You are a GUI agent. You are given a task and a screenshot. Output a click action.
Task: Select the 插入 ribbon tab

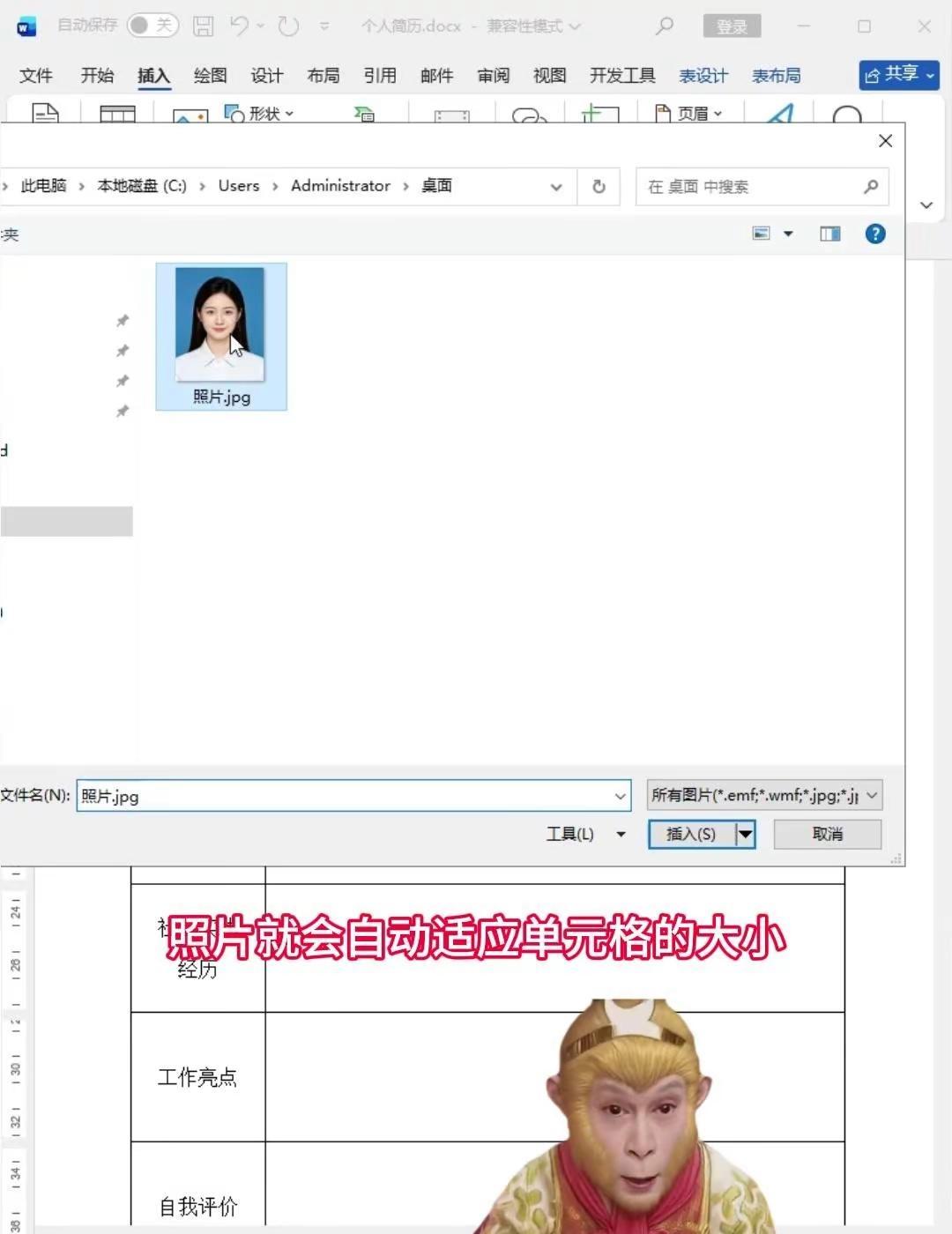click(x=153, y=76)
